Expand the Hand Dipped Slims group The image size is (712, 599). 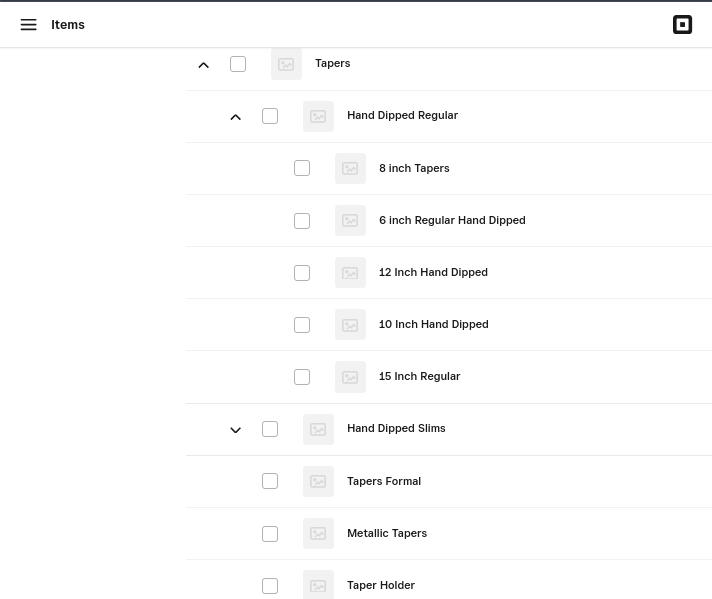[236, 430]
